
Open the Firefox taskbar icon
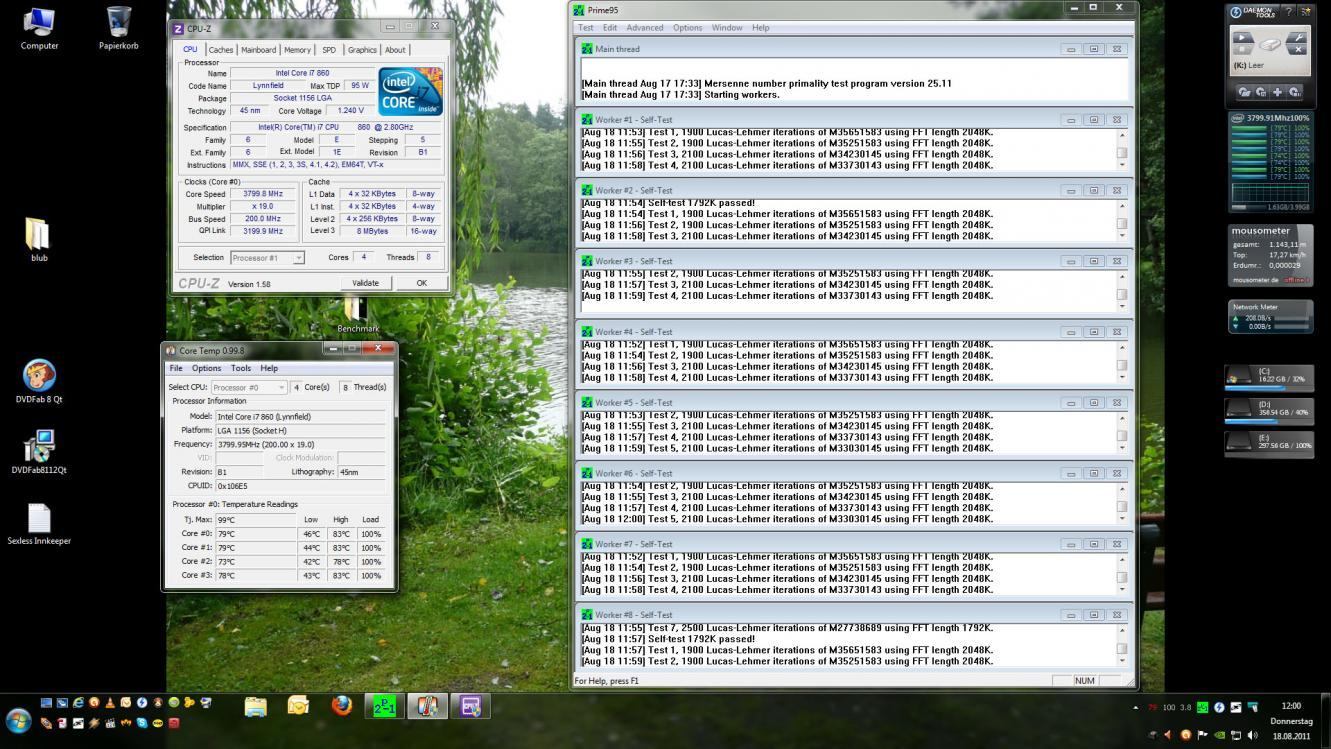pos(341,707)
